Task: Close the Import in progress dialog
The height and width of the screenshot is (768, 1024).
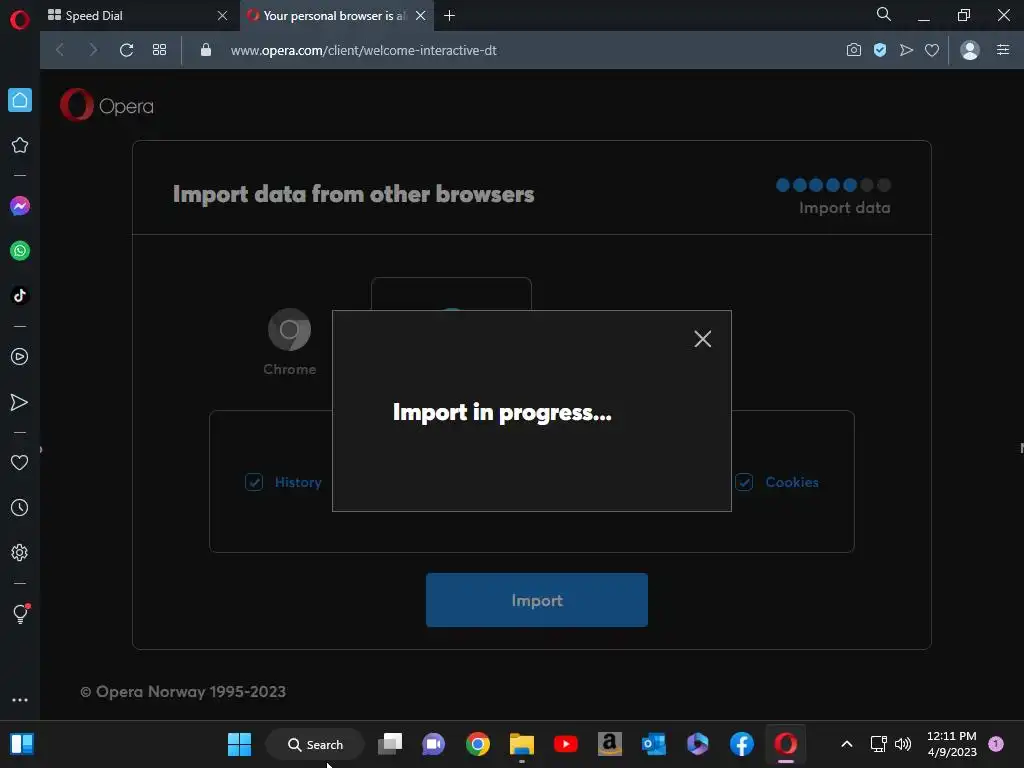Action: click(x=703, y=338)
